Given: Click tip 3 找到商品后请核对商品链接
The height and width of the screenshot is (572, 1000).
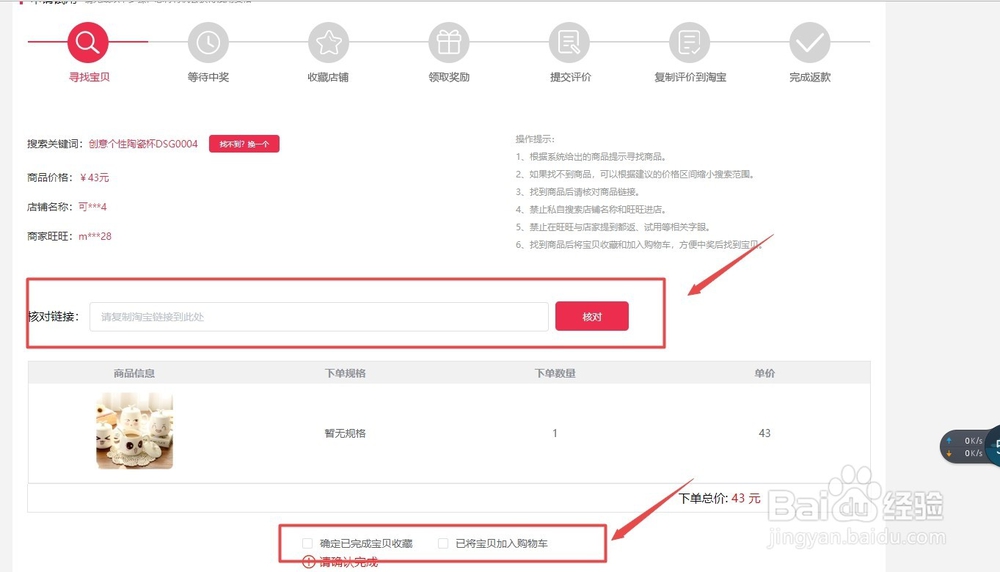Looking at the screenshot, I should pos(578,191).
